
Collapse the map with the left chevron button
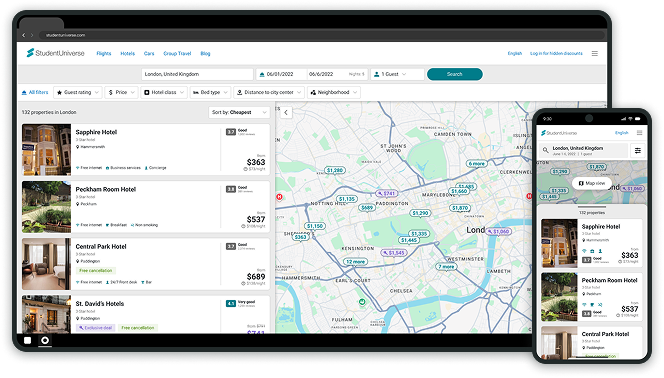point(286,112)
